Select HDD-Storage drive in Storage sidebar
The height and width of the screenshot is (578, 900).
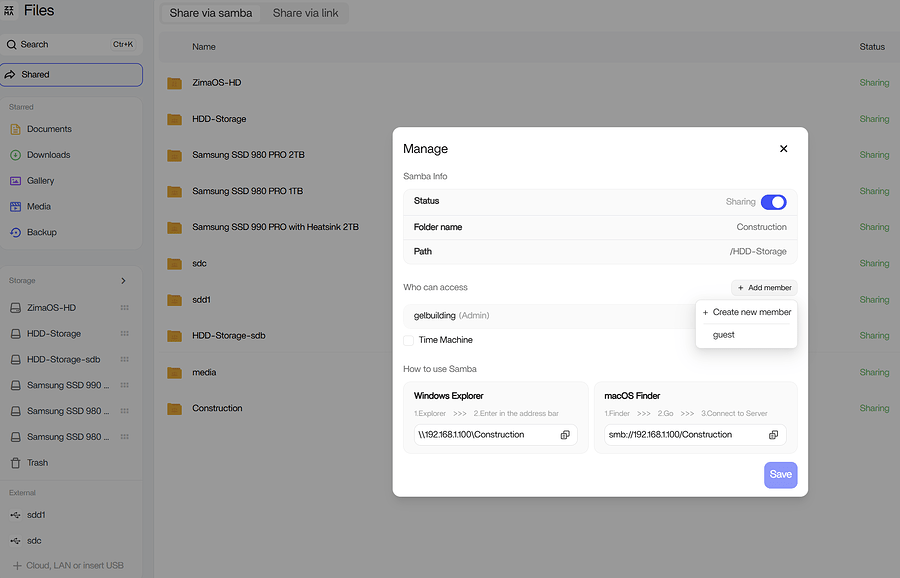pyautogui.click(x=53, y=333)
